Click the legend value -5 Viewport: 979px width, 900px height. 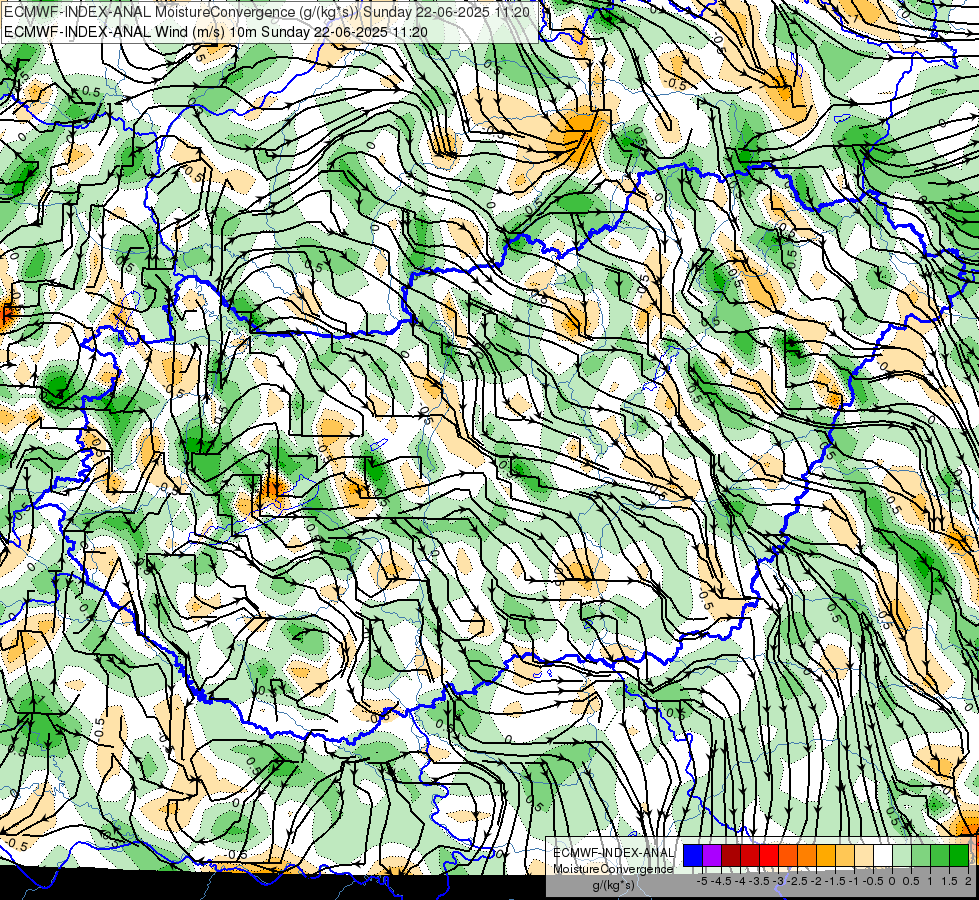(x=702, y=881)
